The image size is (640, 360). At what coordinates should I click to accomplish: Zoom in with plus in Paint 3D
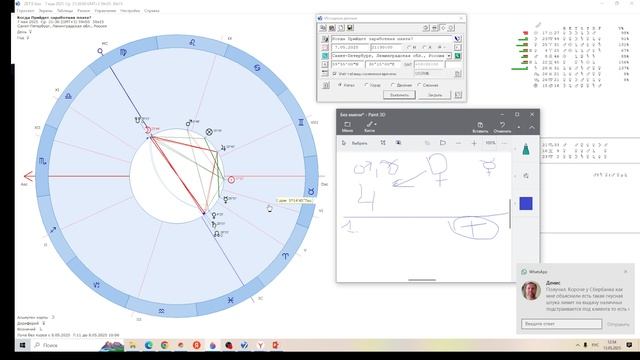pos(474,143)
